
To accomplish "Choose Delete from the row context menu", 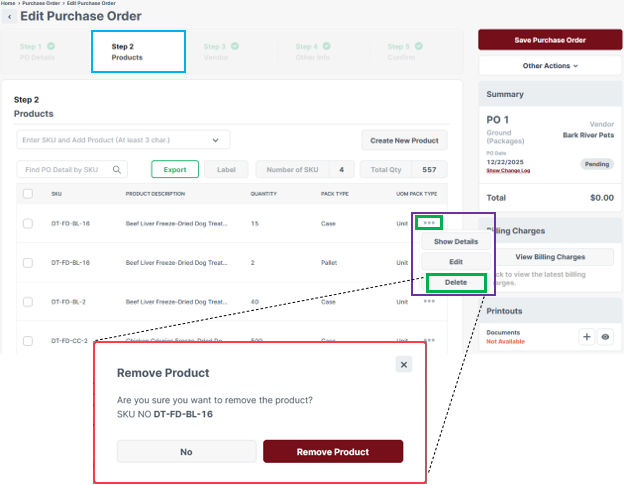I will (x=456, y=283).
